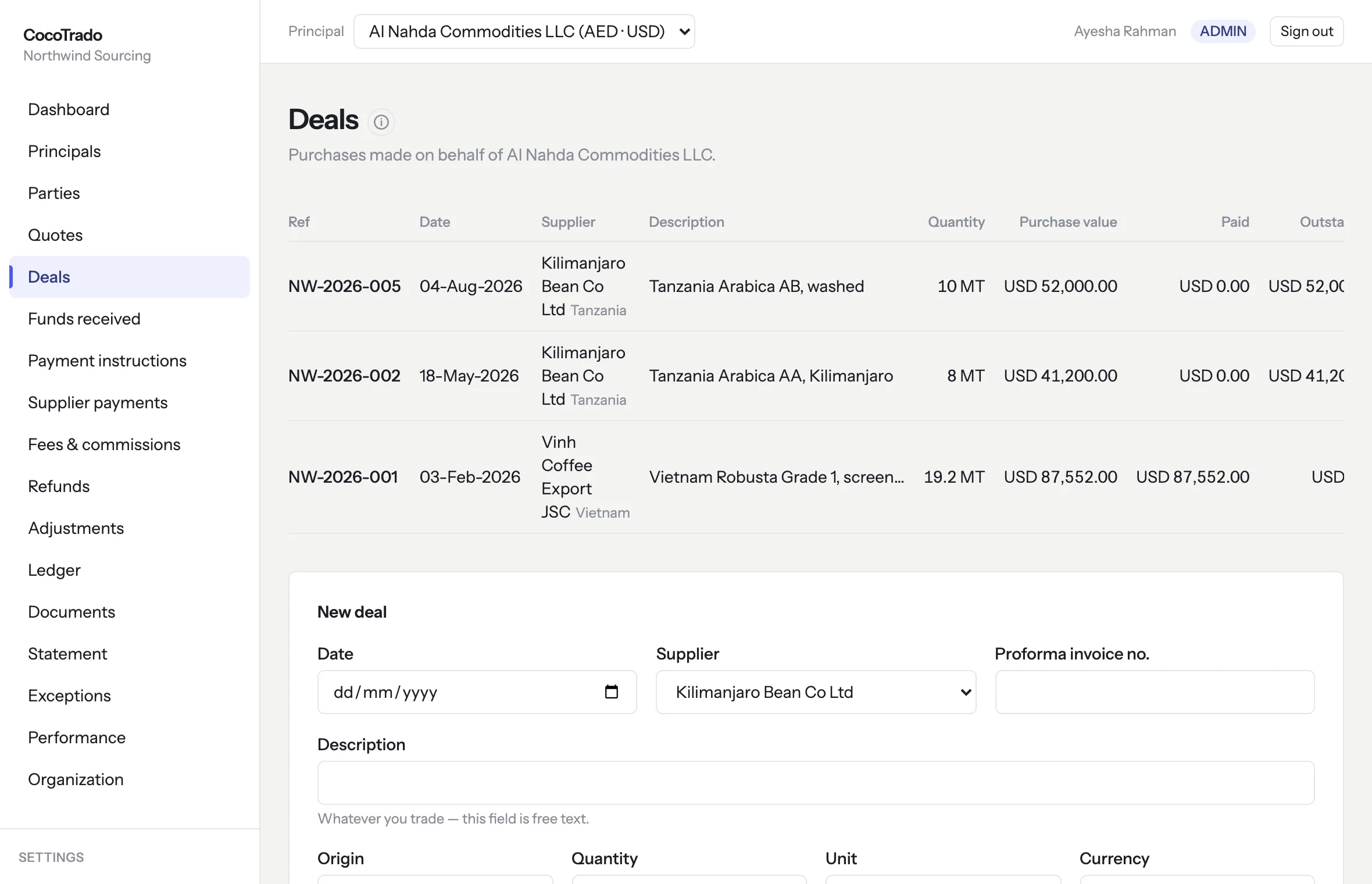
Task: Click the Paid column header
Action: [1235, 222]
